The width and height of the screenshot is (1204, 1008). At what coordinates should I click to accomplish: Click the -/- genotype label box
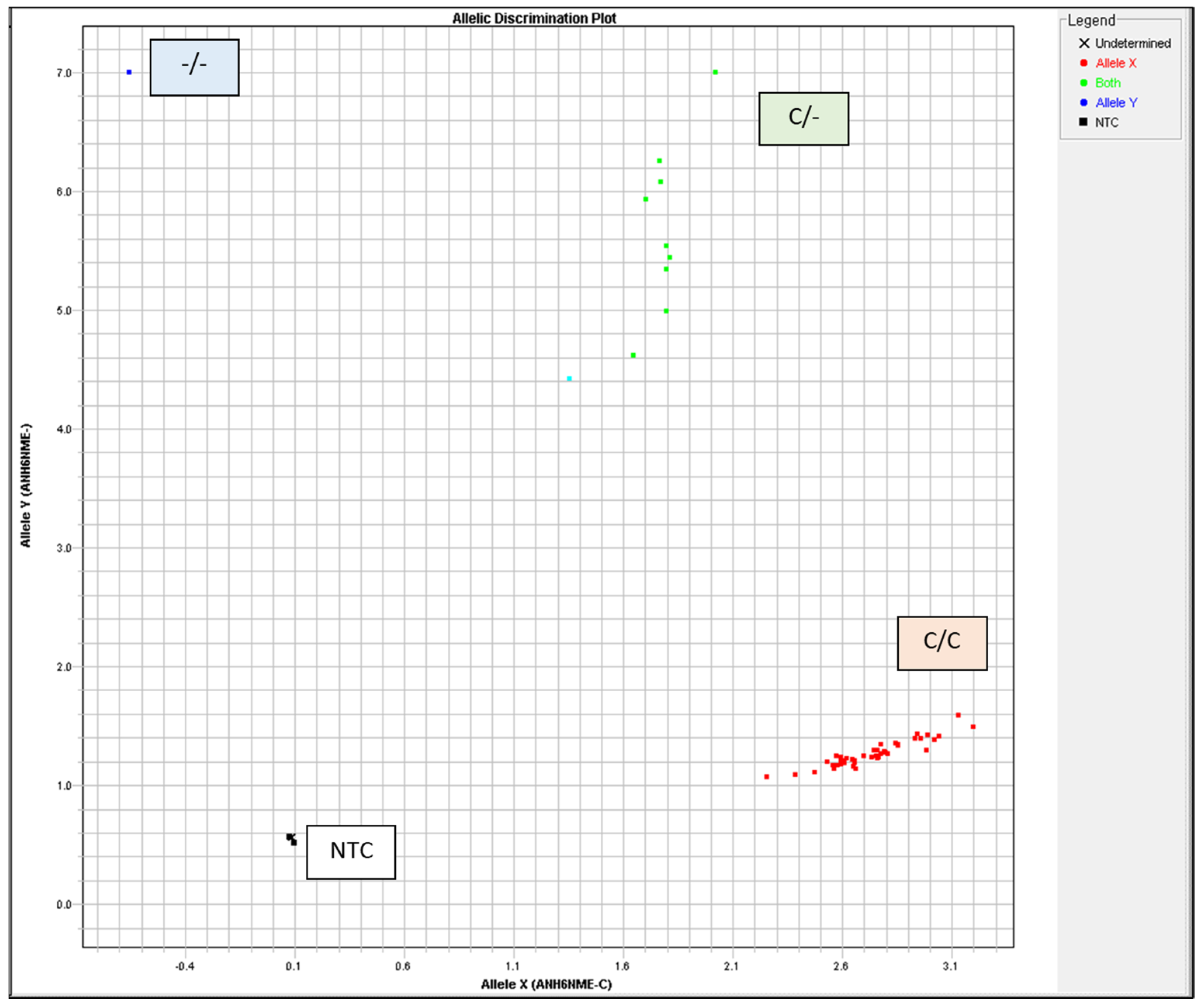click(x=194, y=67)
